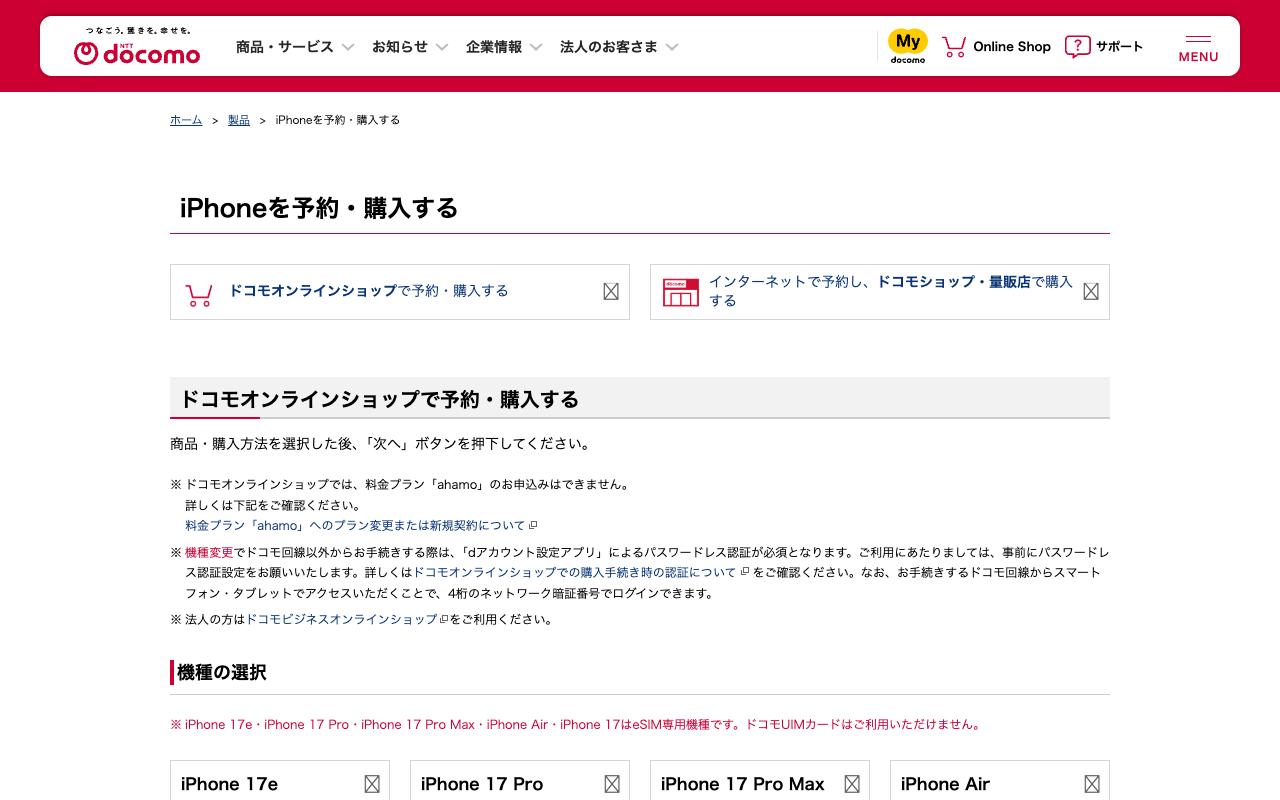Select the iPhone 17 Pro Max model card

[x=760, y=781]
